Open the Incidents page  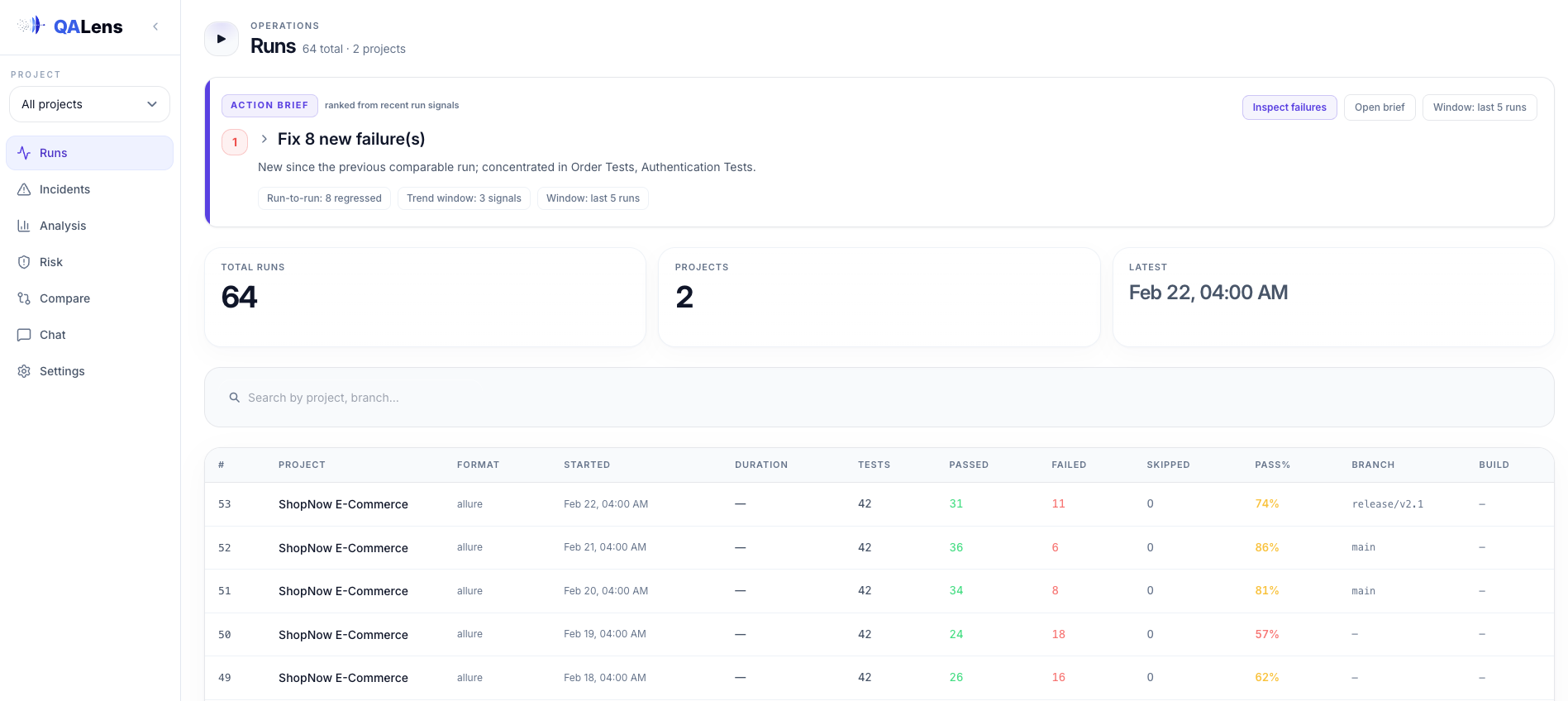pos(89,189)
